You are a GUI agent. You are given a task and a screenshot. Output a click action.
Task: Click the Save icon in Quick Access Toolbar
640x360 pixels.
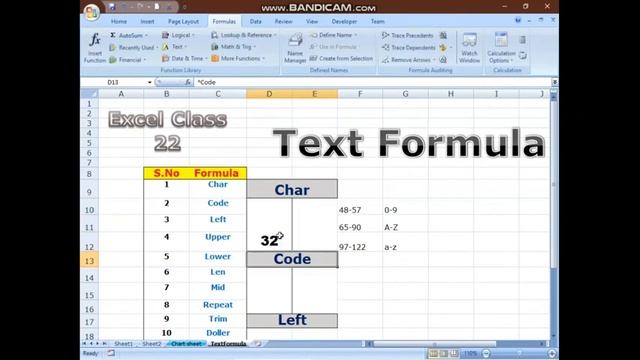(112, 7)
